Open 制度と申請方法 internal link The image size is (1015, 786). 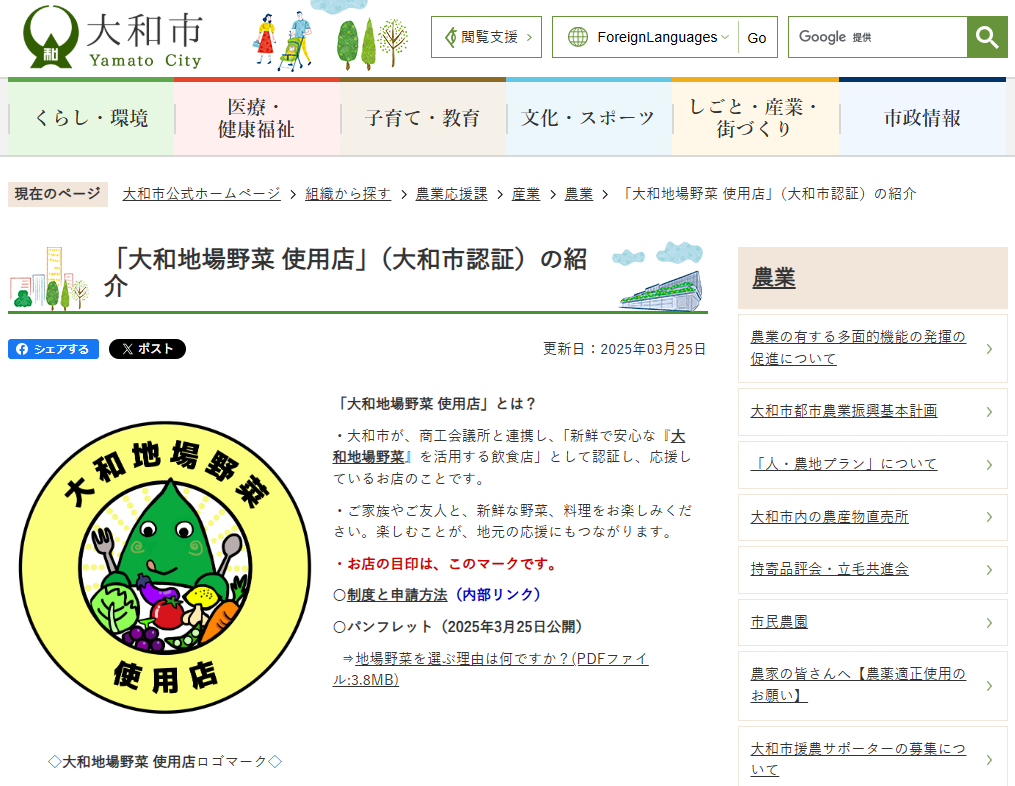pos(397,594)
